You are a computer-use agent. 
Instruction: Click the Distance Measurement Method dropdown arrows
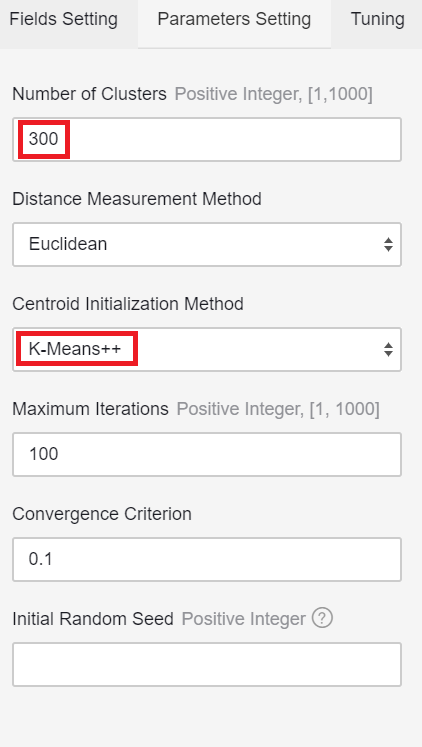tap(388, 244)
